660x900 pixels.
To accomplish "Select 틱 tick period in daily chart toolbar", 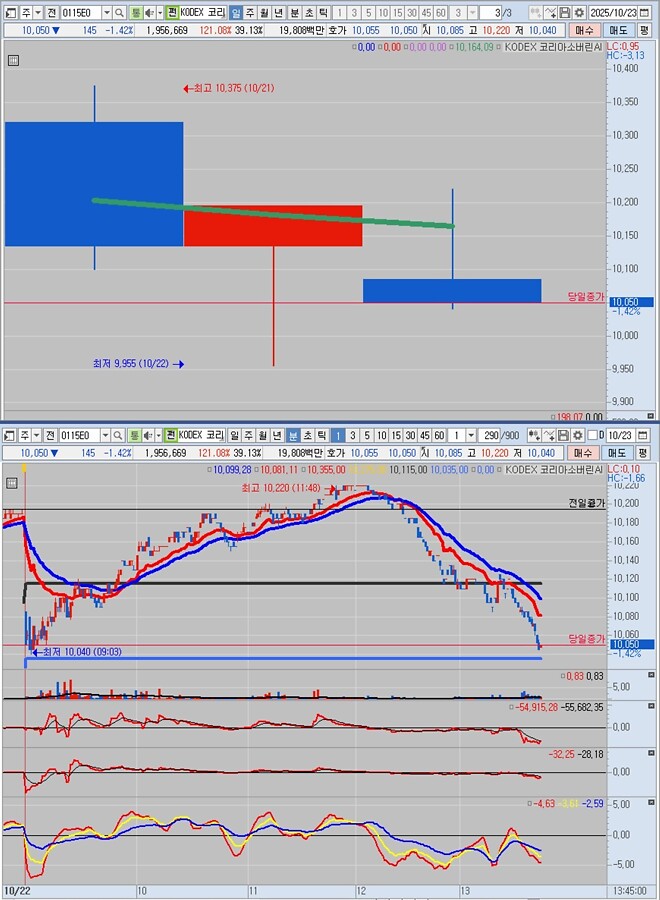I will [323, 13].
